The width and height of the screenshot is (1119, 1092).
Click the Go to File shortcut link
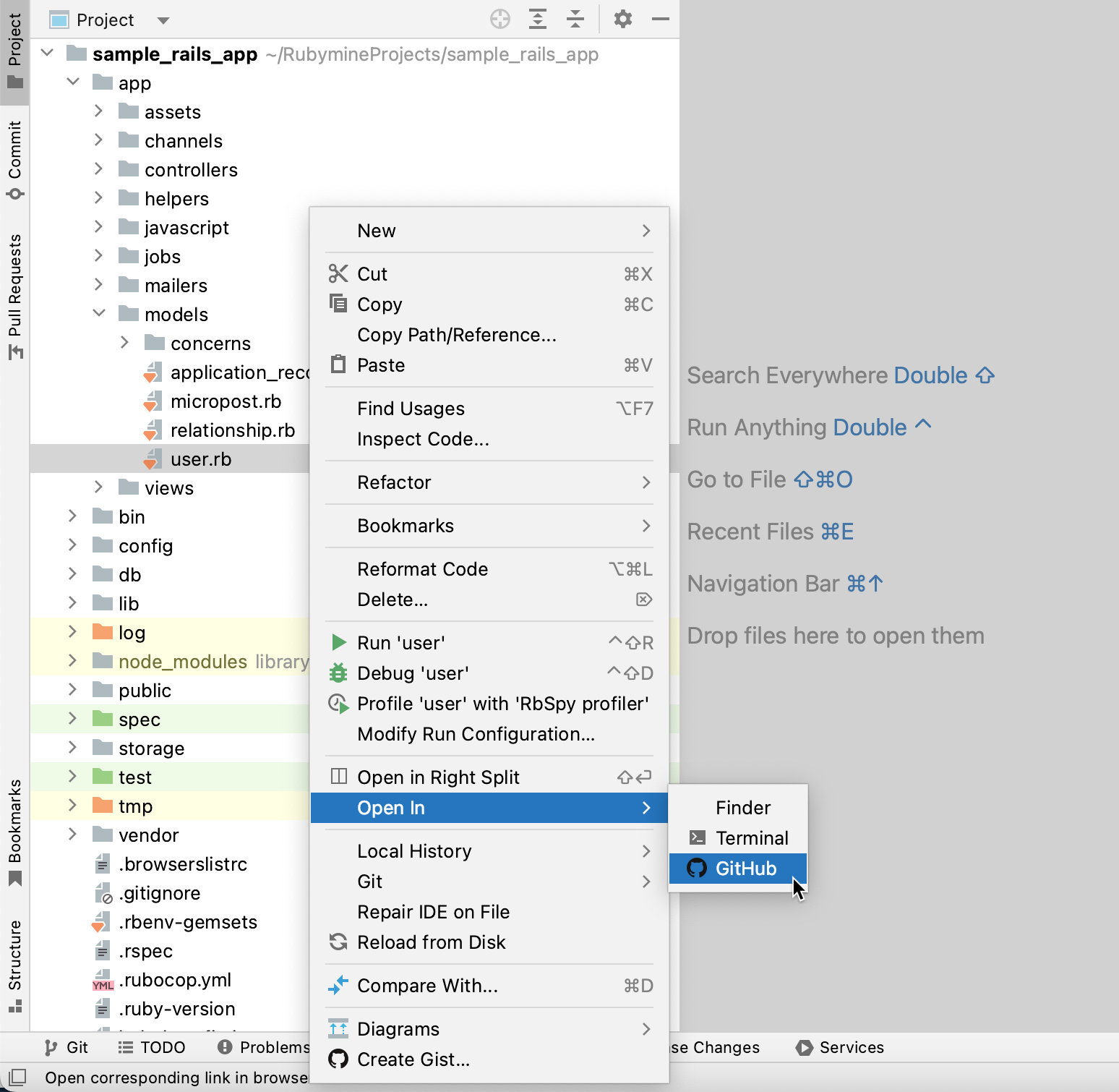[769, 479]
